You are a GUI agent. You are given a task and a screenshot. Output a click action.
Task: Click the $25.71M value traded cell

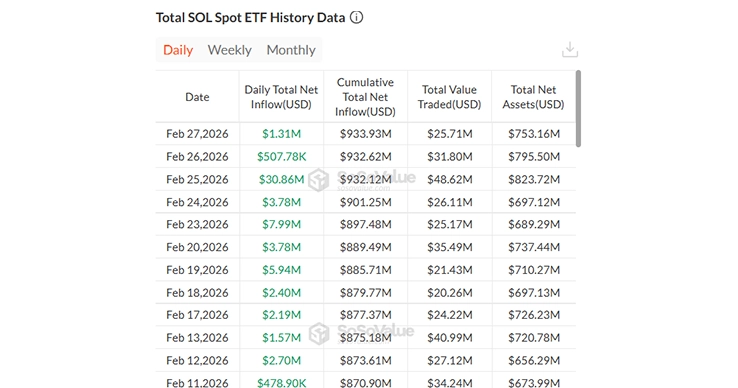449,134
